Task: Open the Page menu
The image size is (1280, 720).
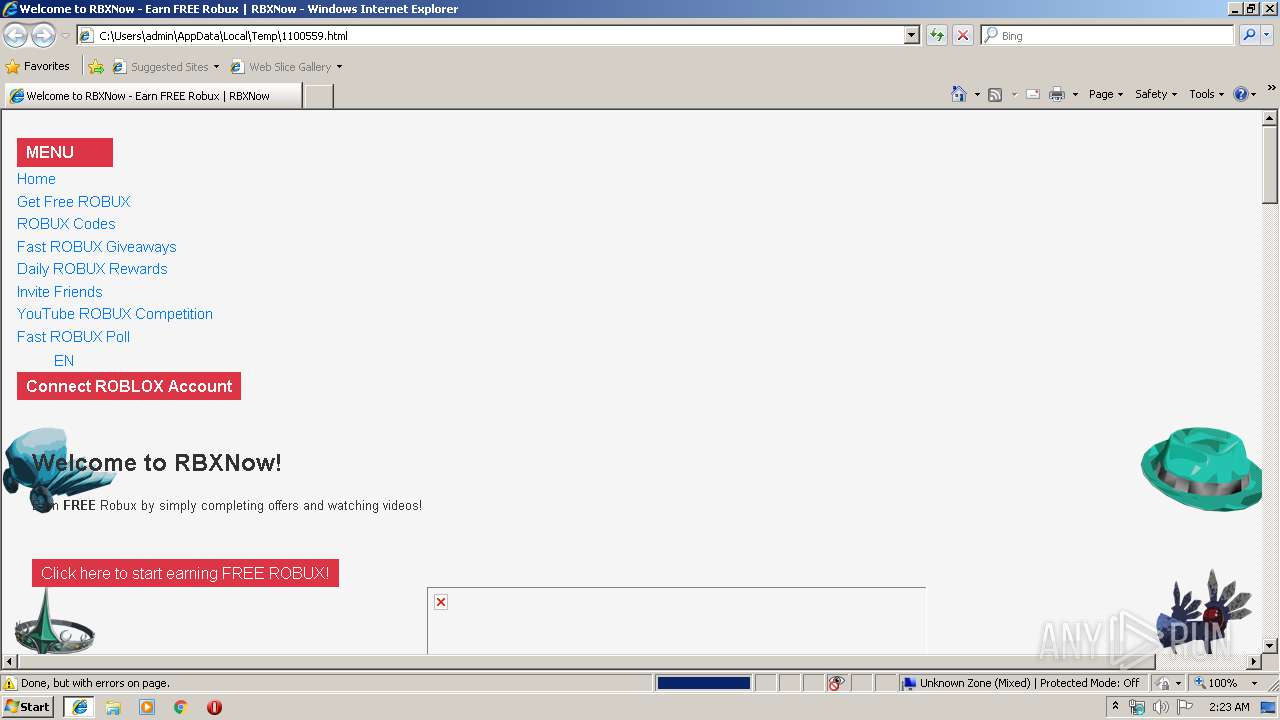Action: coord(1106,94)
